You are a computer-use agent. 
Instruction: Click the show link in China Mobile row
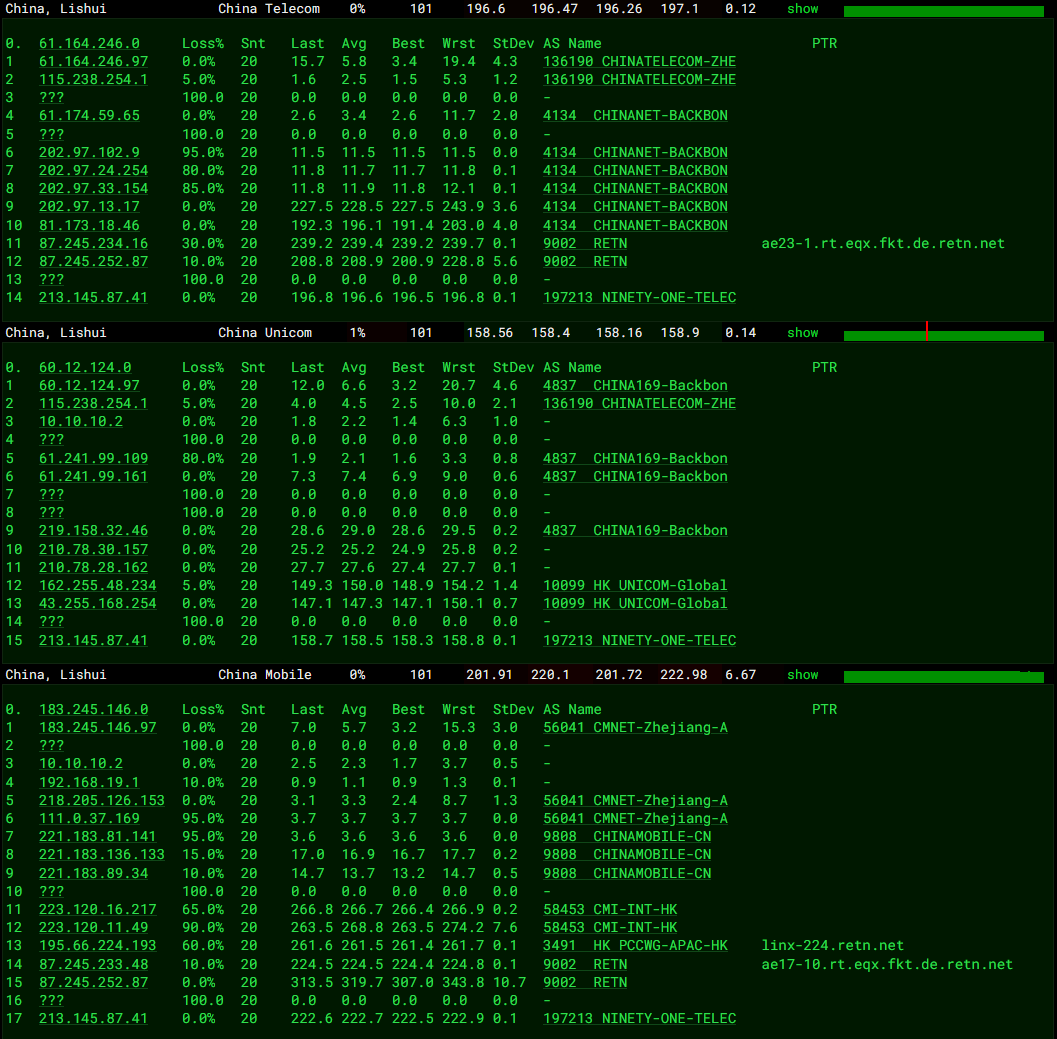point(802,674)
